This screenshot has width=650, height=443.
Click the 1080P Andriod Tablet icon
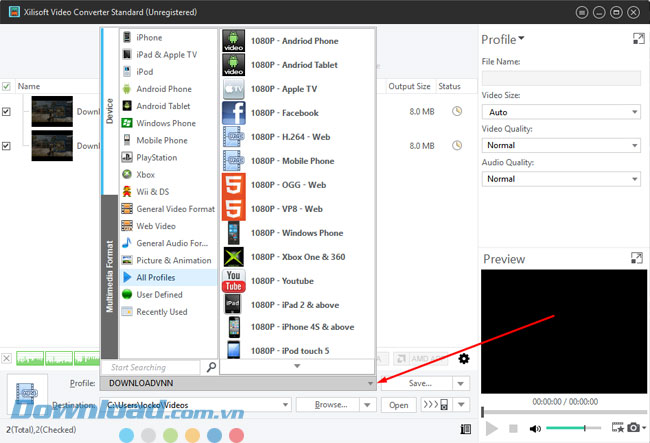pos(234,65)
